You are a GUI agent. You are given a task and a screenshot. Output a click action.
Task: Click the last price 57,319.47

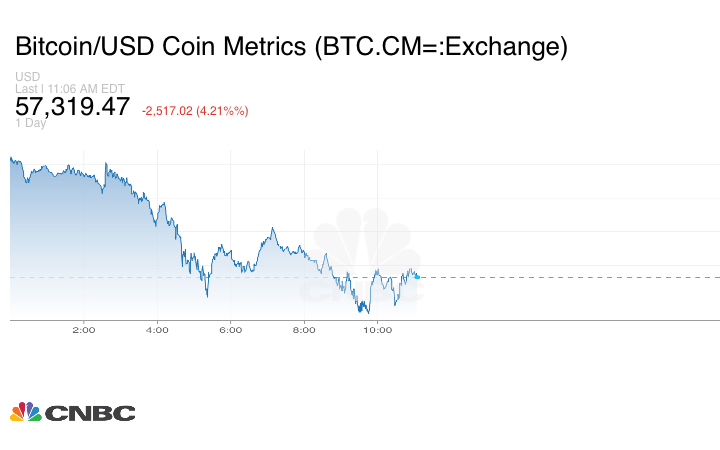coord(72,107)
